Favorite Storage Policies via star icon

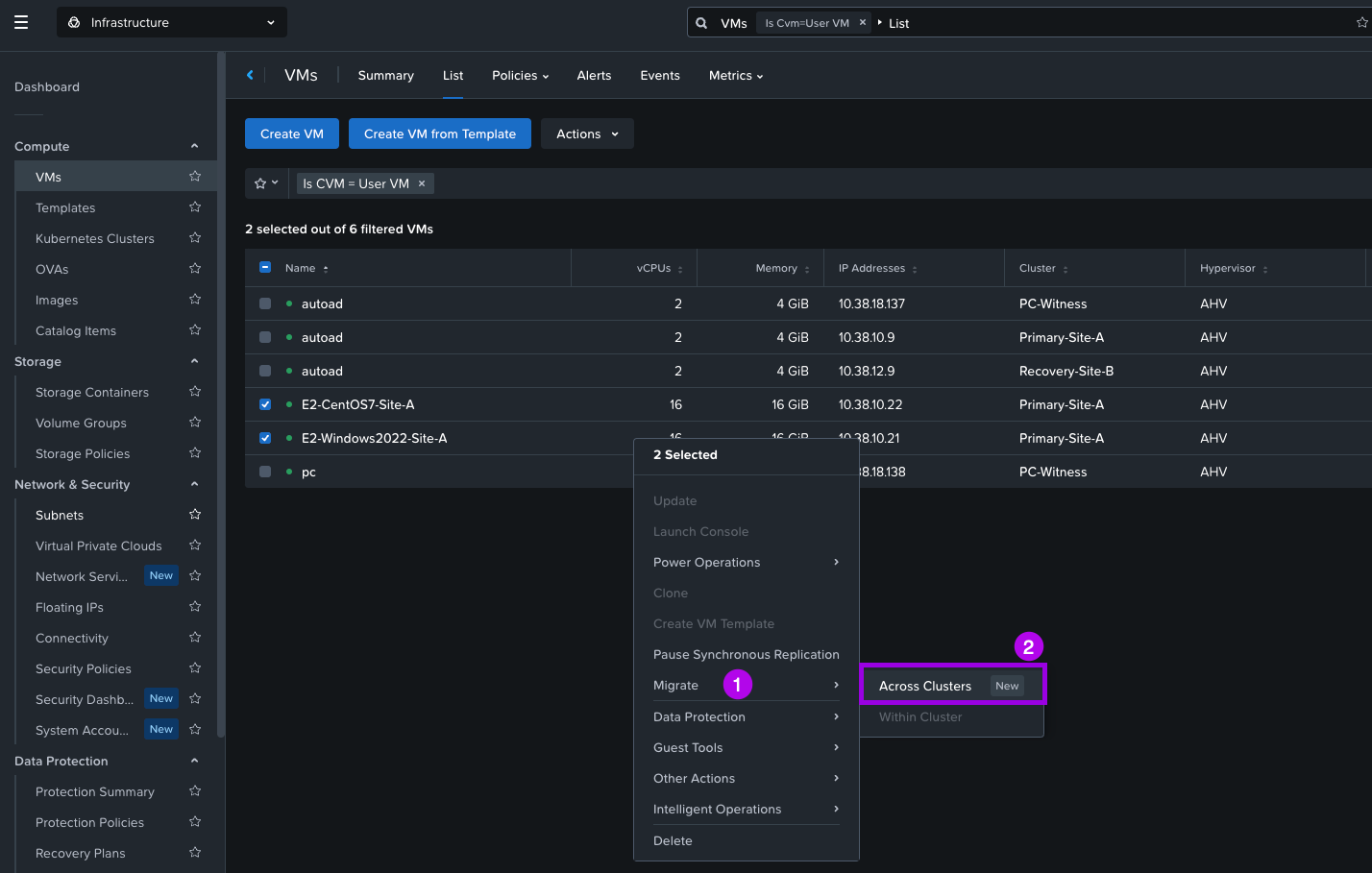click(195, 453)
